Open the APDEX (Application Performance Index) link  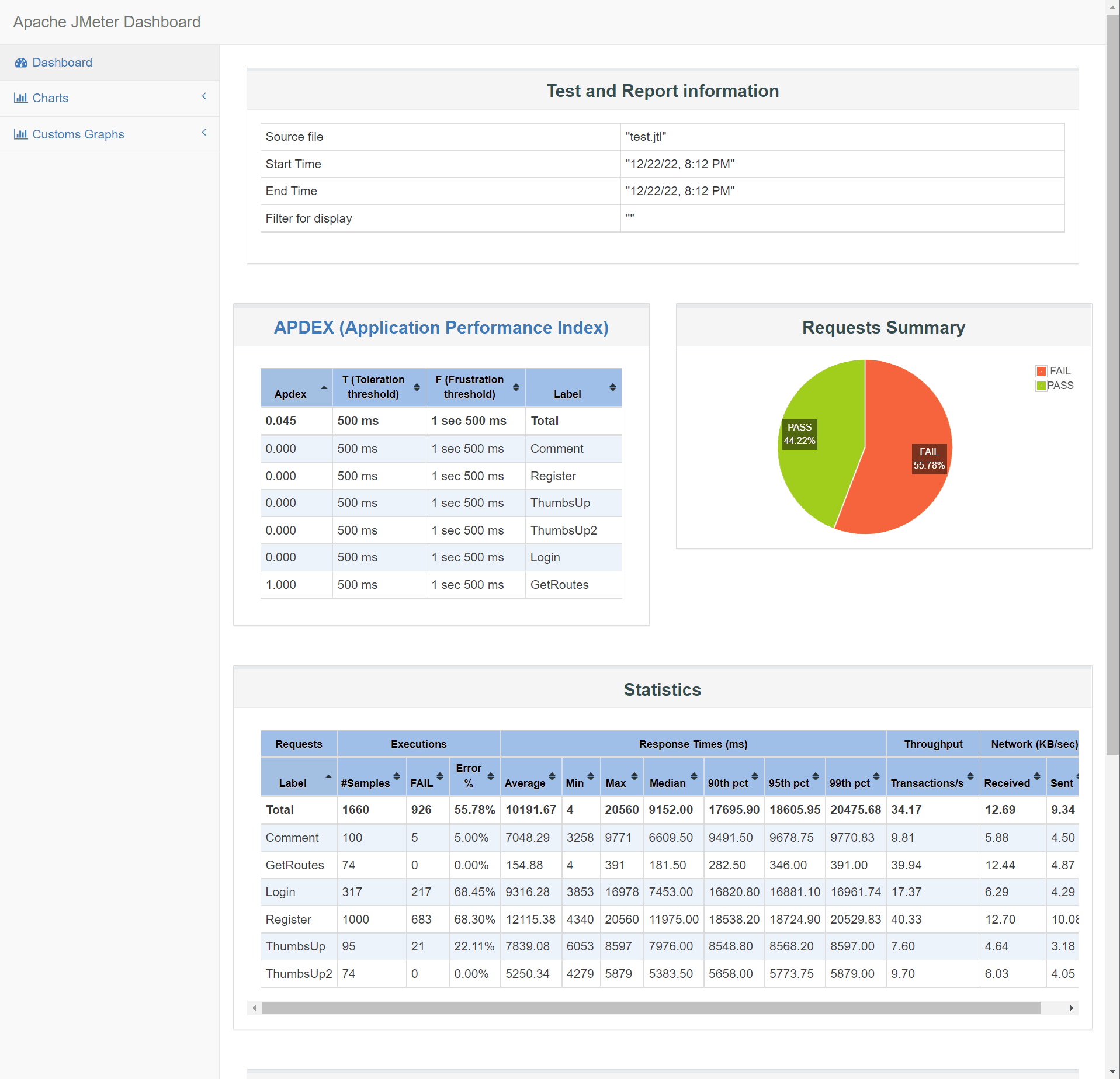(441, 328)
